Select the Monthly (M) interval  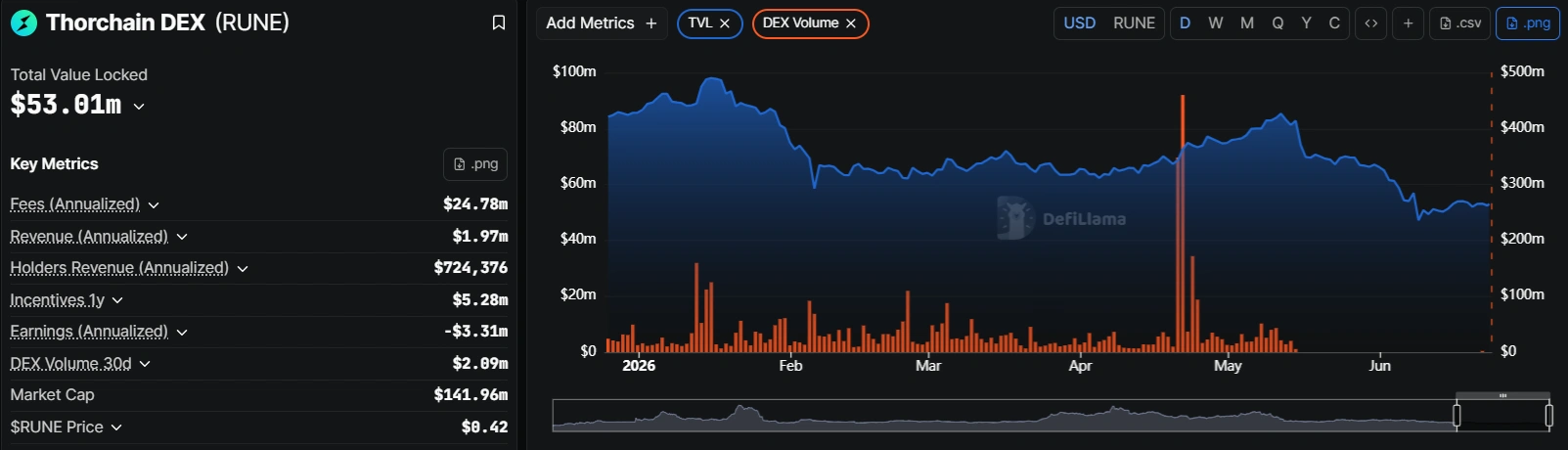(x=1247, y=23)
